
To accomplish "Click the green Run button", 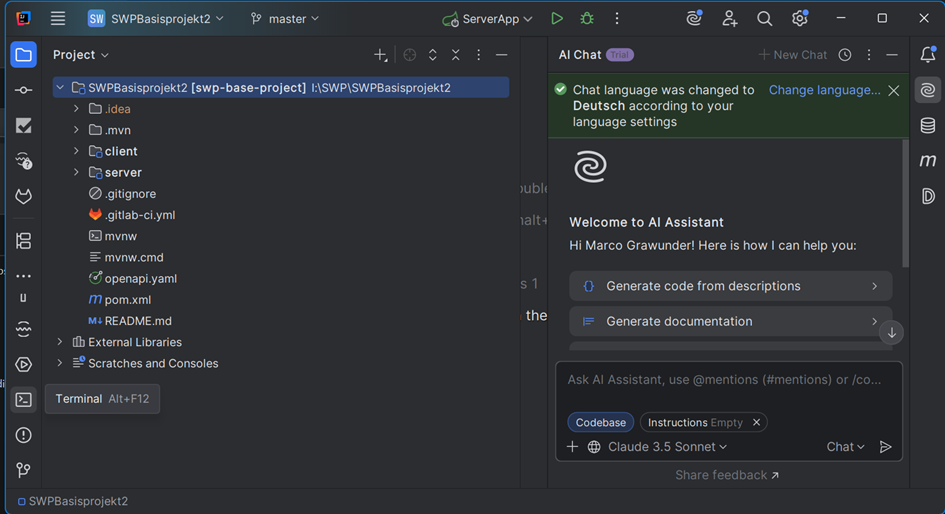I will [x=557, y=19].
